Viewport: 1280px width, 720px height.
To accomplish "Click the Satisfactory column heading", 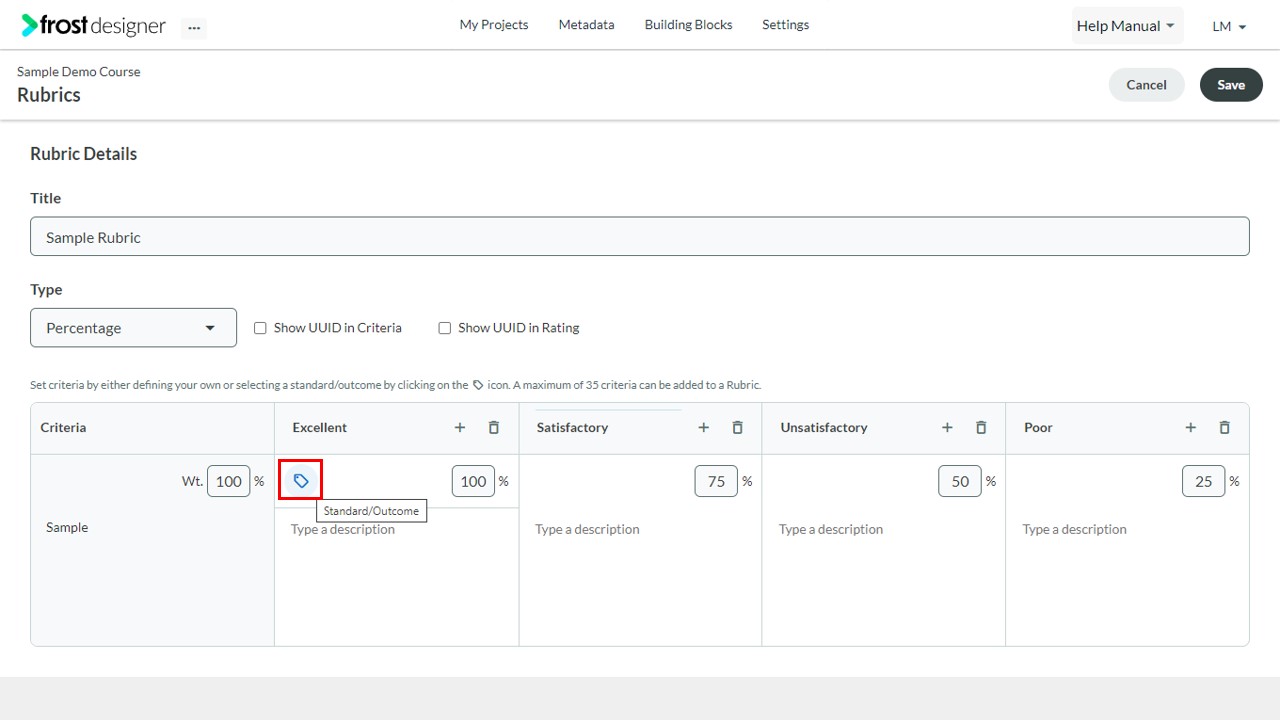I will (x=572, y=427).
